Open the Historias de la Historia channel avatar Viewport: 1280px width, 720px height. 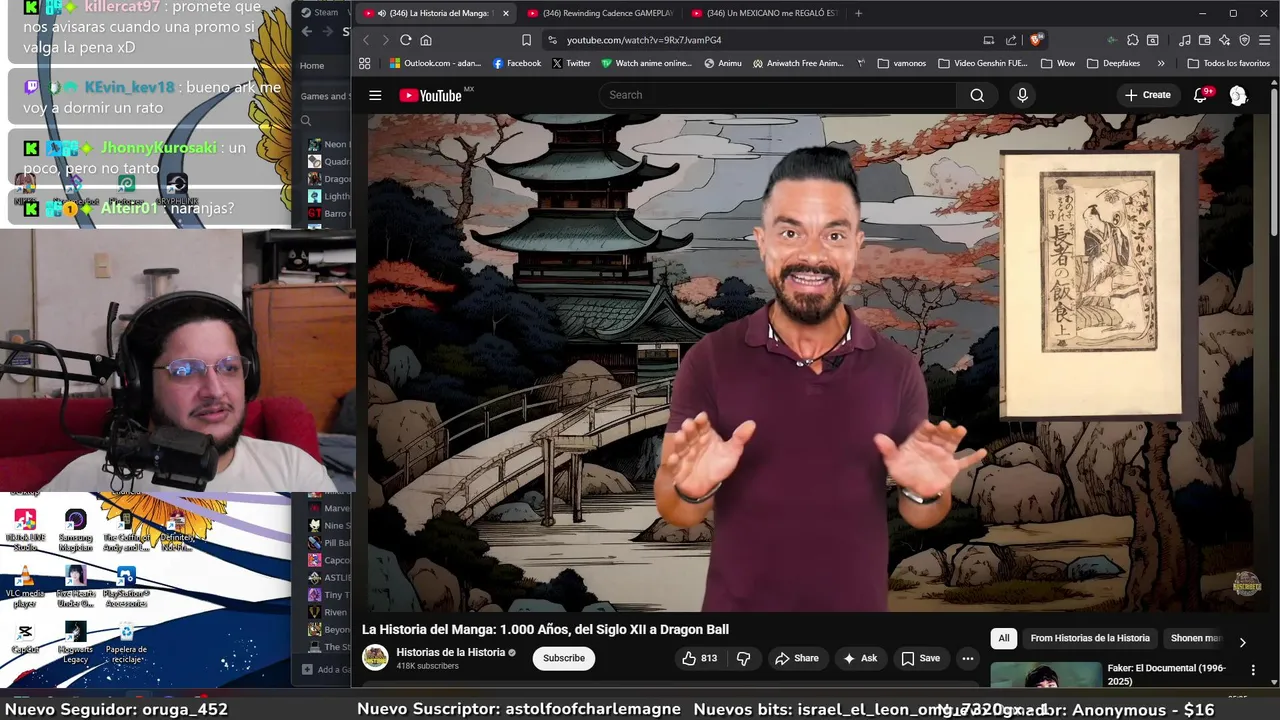point(375,657)
